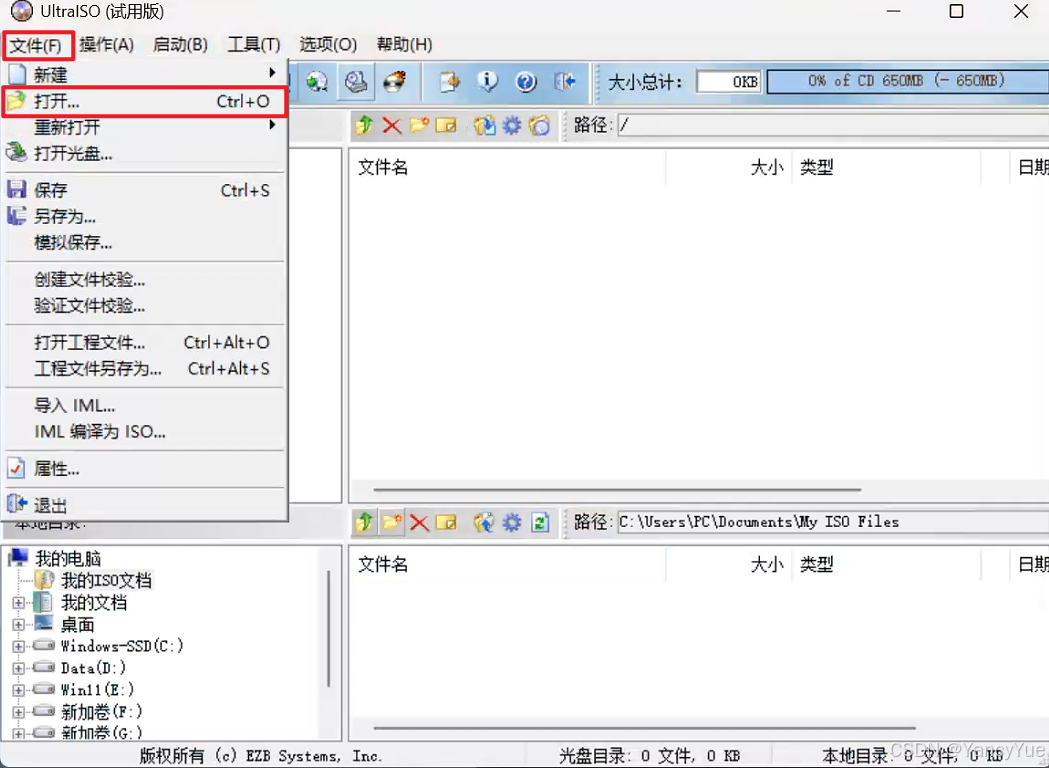Image resolution: width=1049 pixels, height=768 pixels.
Task: Select 模拟保存... menu entry
Action: (x=145, y=242)
